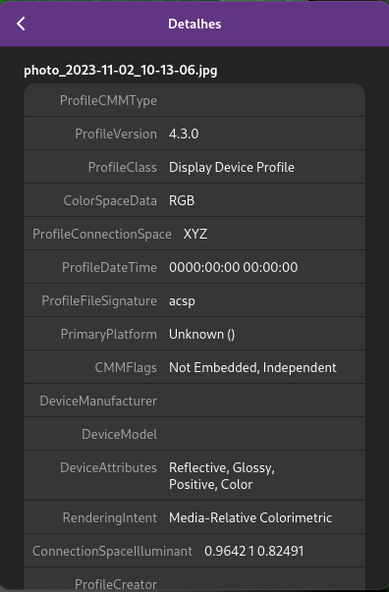Click the ProfileFileSignature acsp row
The width and height of the screenshot is (389, 592).
pos(194,301)
